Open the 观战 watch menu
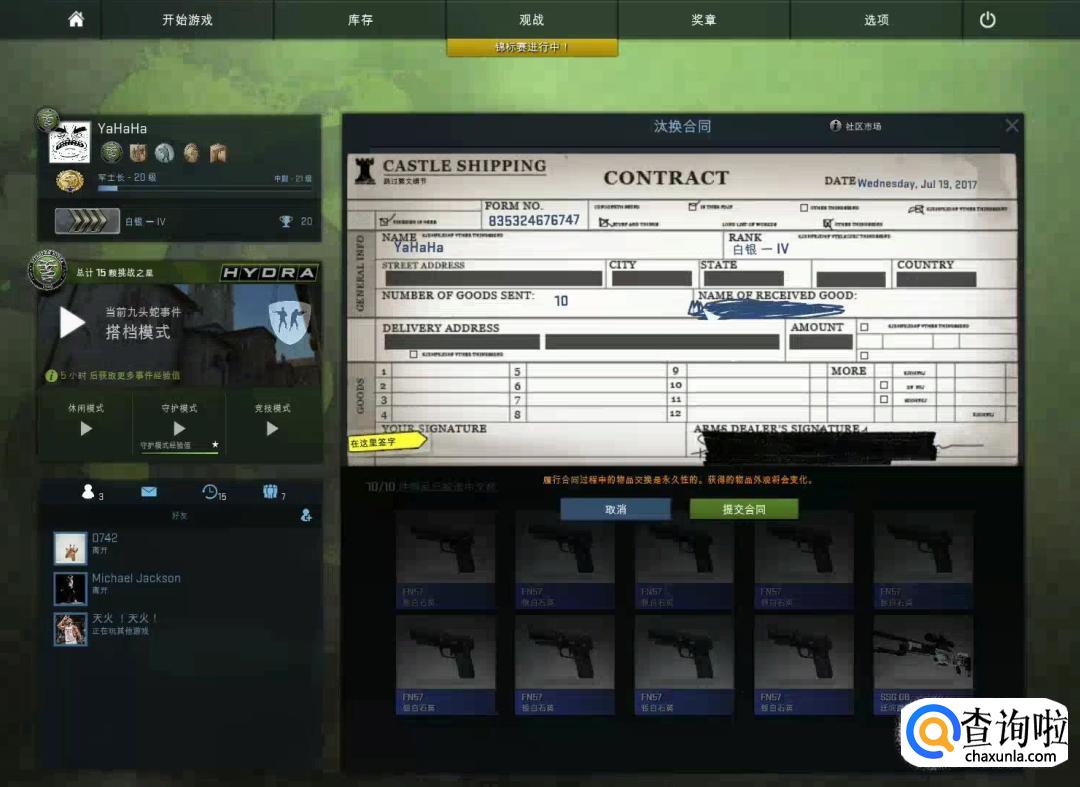This screenshot has height=787, width=1080. 532,20
